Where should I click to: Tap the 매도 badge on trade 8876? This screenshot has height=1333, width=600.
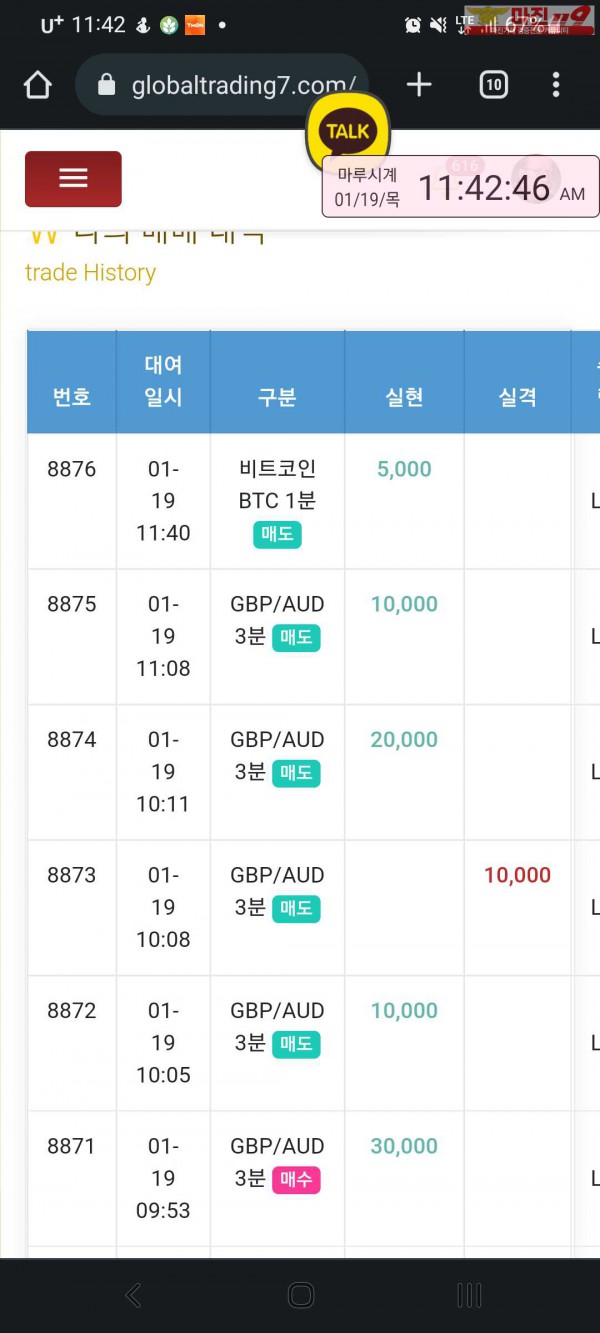click(277, 534)
